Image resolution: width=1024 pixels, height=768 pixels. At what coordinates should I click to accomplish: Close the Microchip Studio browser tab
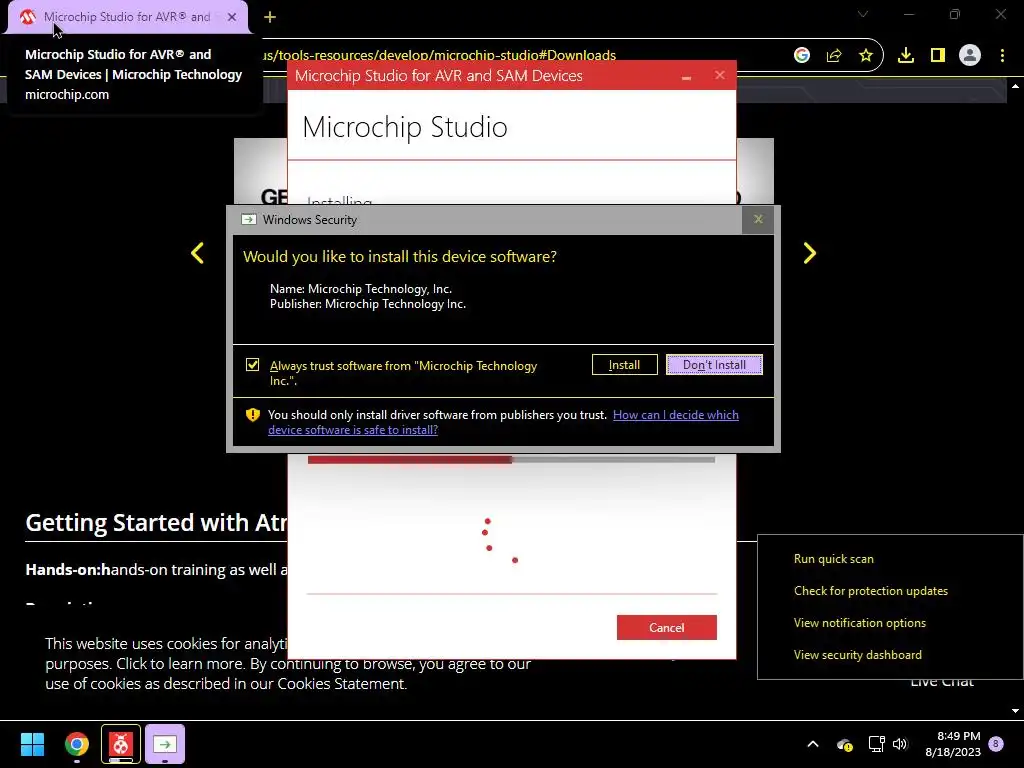pos(232,17)
